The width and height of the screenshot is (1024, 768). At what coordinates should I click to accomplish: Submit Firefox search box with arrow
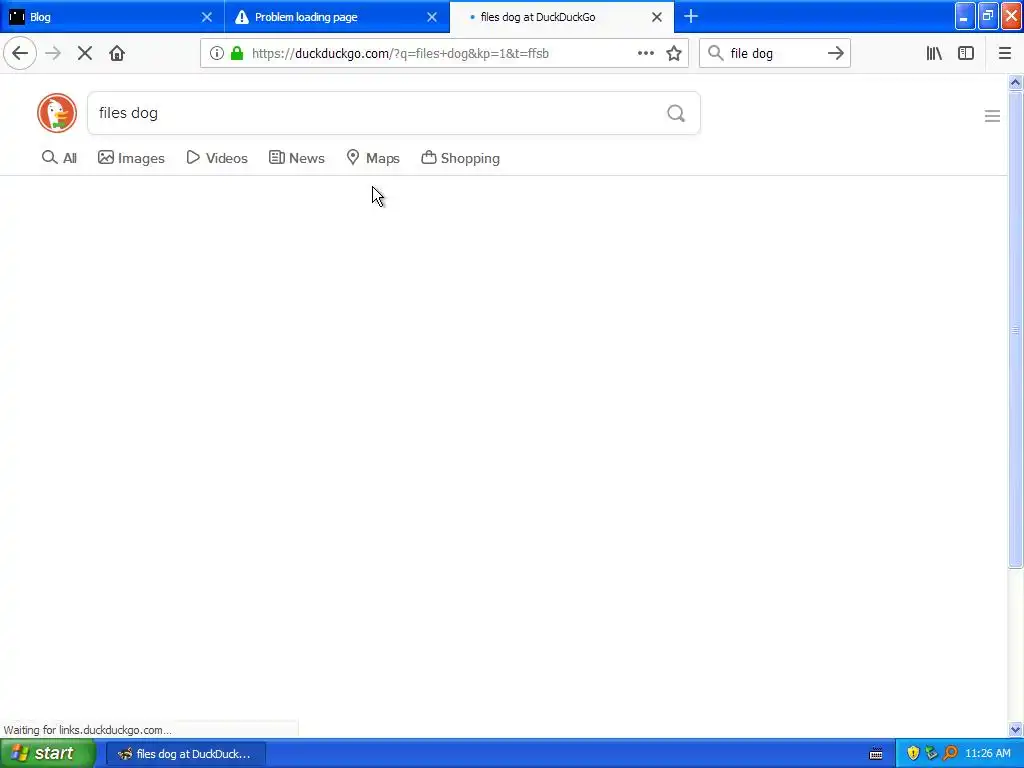[x=836, y=54]
